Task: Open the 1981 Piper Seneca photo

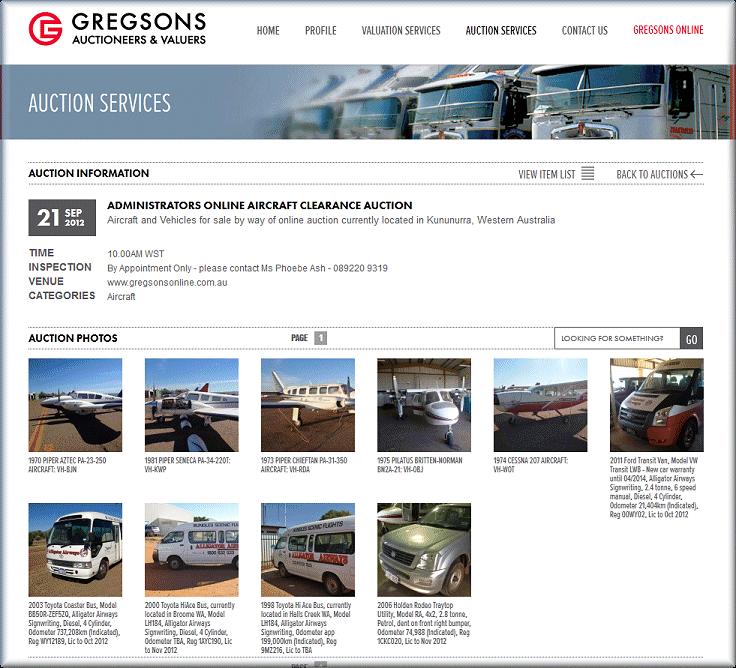Action: (192, 405)
